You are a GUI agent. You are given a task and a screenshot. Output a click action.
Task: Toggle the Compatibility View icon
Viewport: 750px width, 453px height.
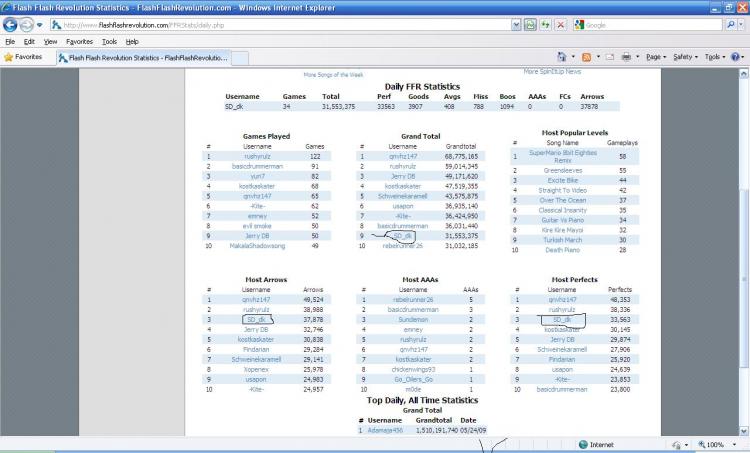530,25
